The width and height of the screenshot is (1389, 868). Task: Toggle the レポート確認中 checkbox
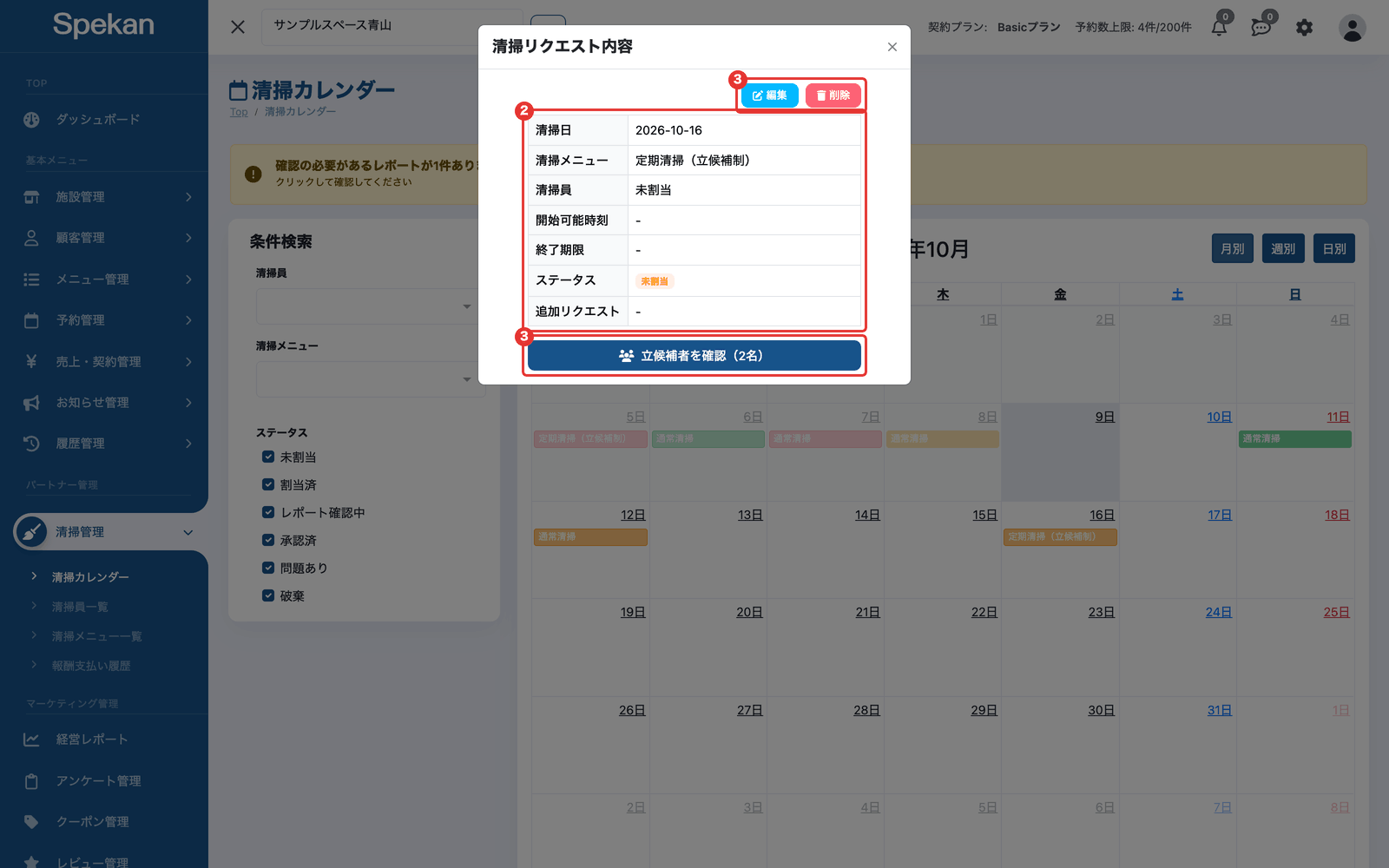coord(268,512)
